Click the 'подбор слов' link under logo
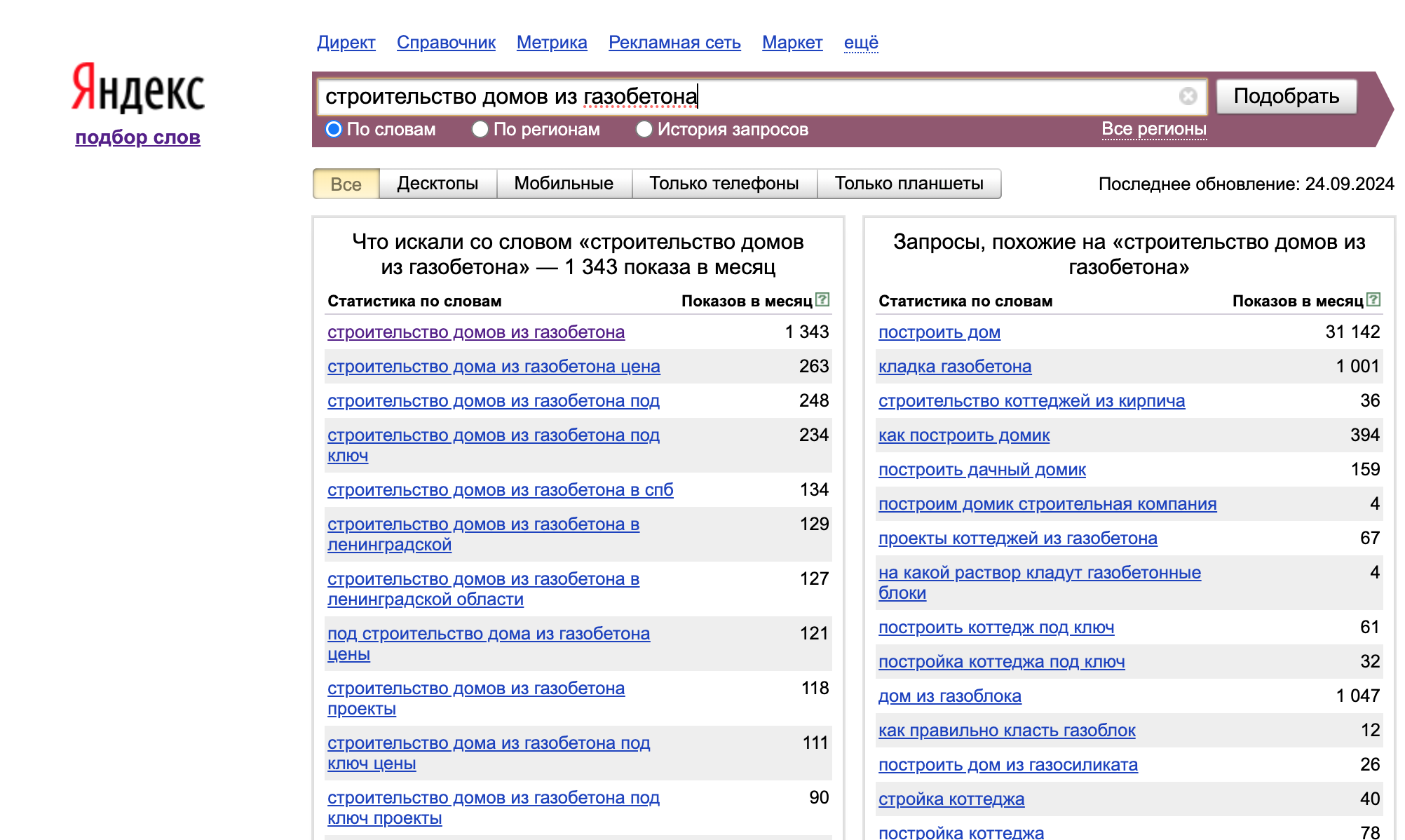 pyautogui.click(x=138, y=137)
